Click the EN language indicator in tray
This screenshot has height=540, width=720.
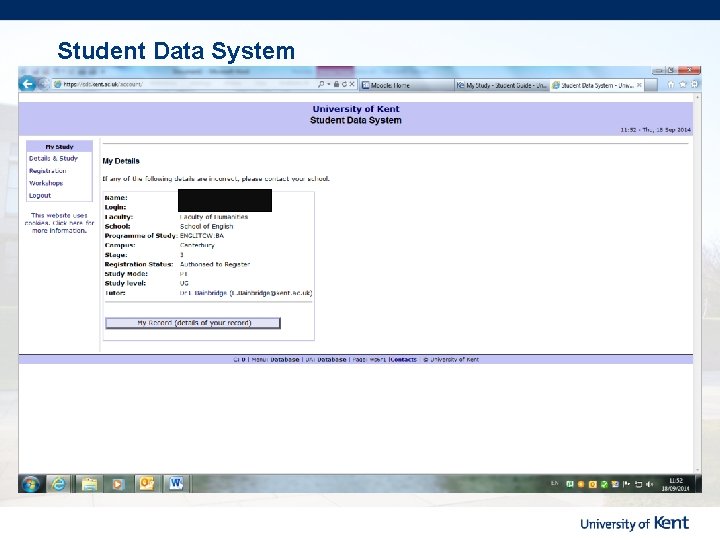[x=555, y=483]
